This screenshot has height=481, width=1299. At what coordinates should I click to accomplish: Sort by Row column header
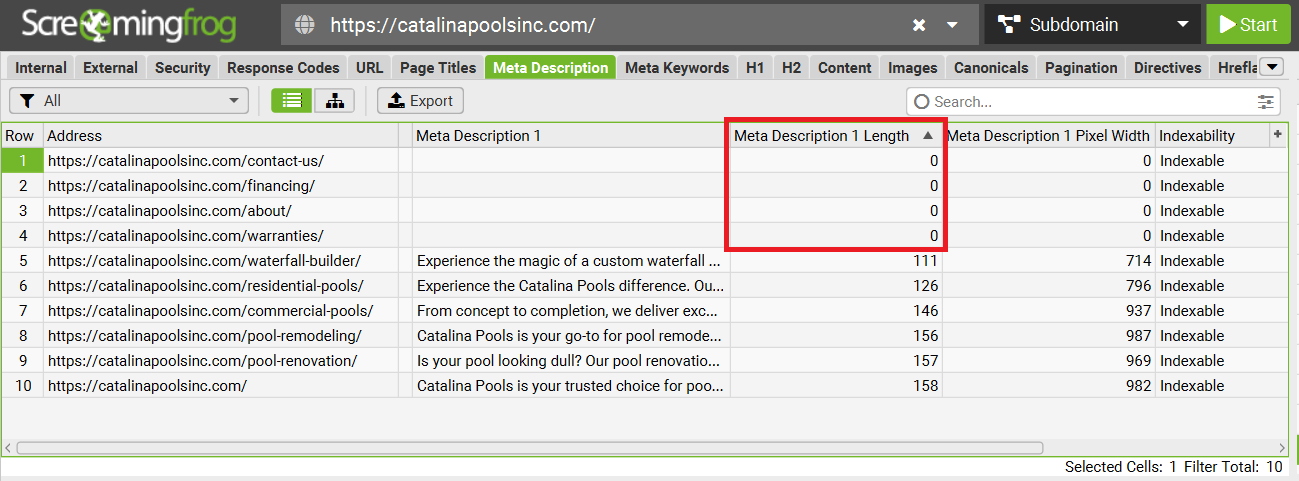22,135
